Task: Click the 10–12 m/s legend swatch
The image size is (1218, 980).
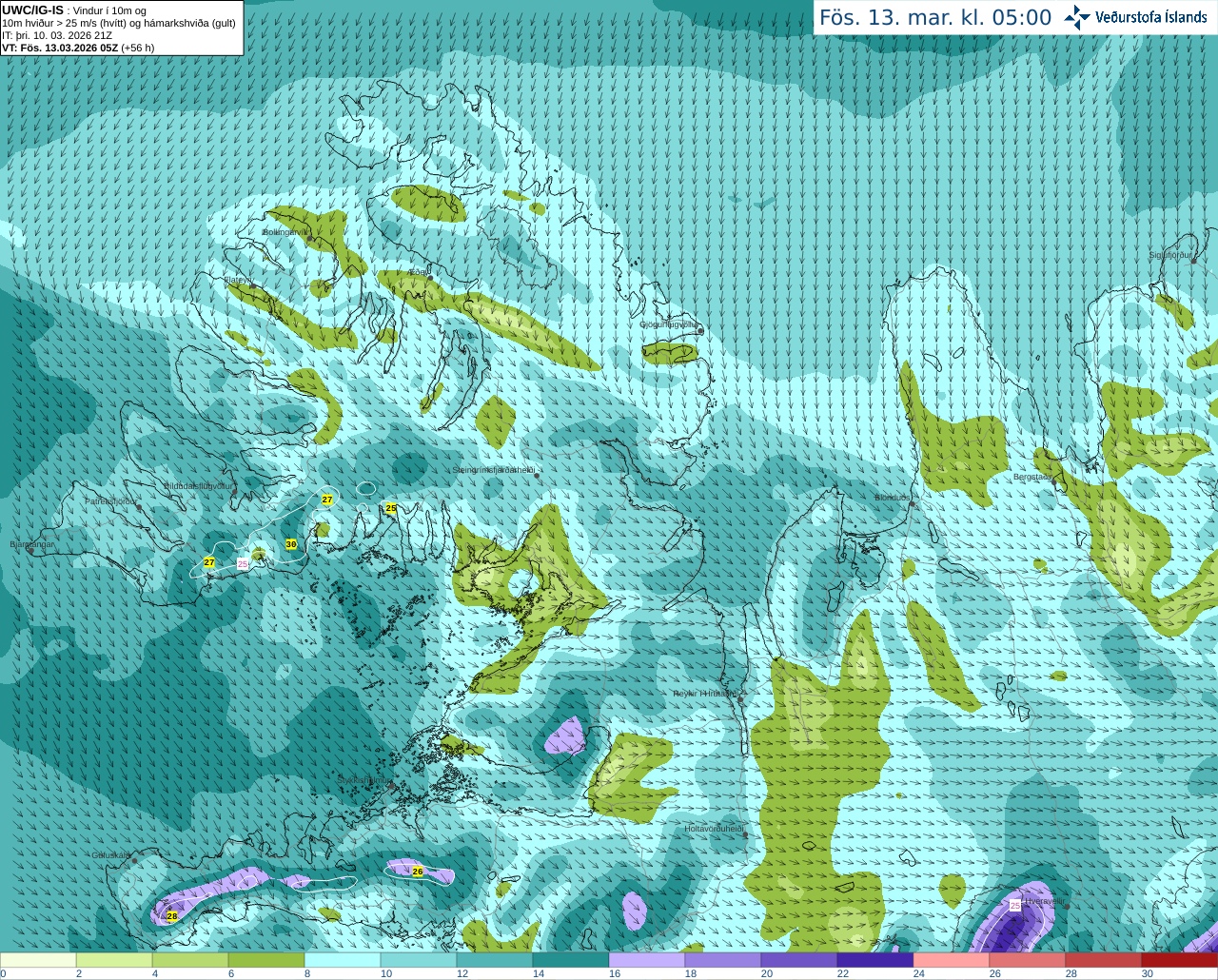Action: (x=419, y=960)
